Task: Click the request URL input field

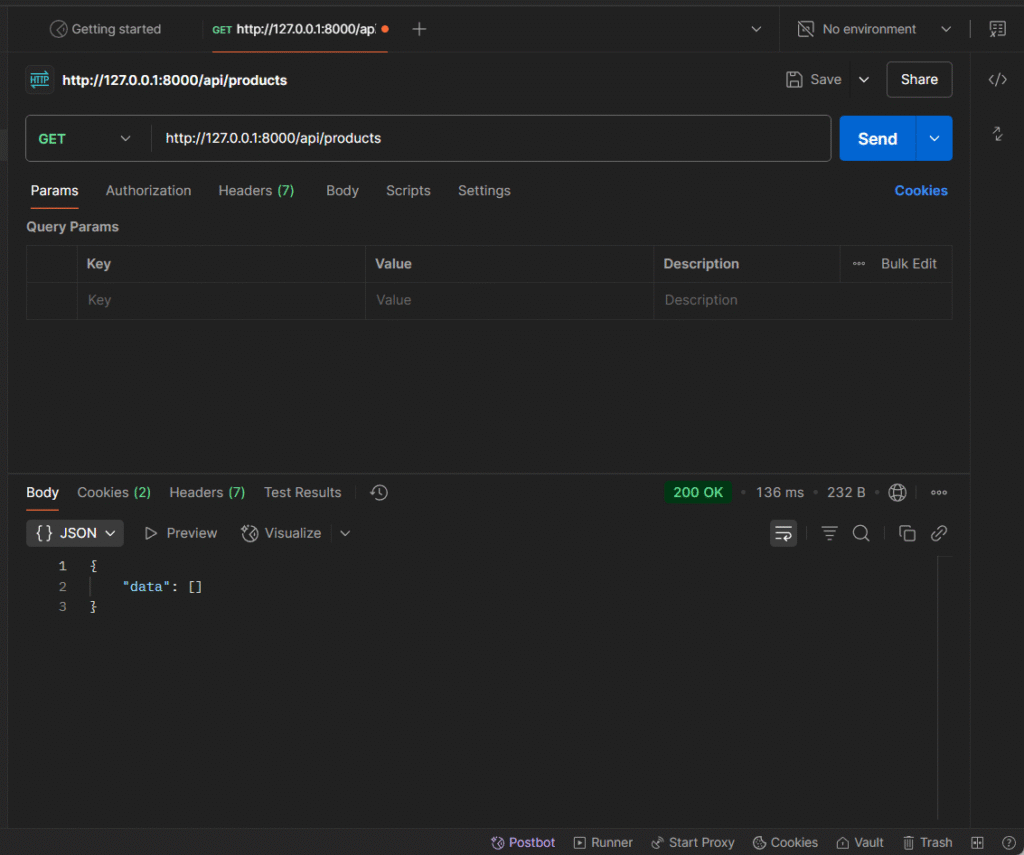Action: click(490, 139)
